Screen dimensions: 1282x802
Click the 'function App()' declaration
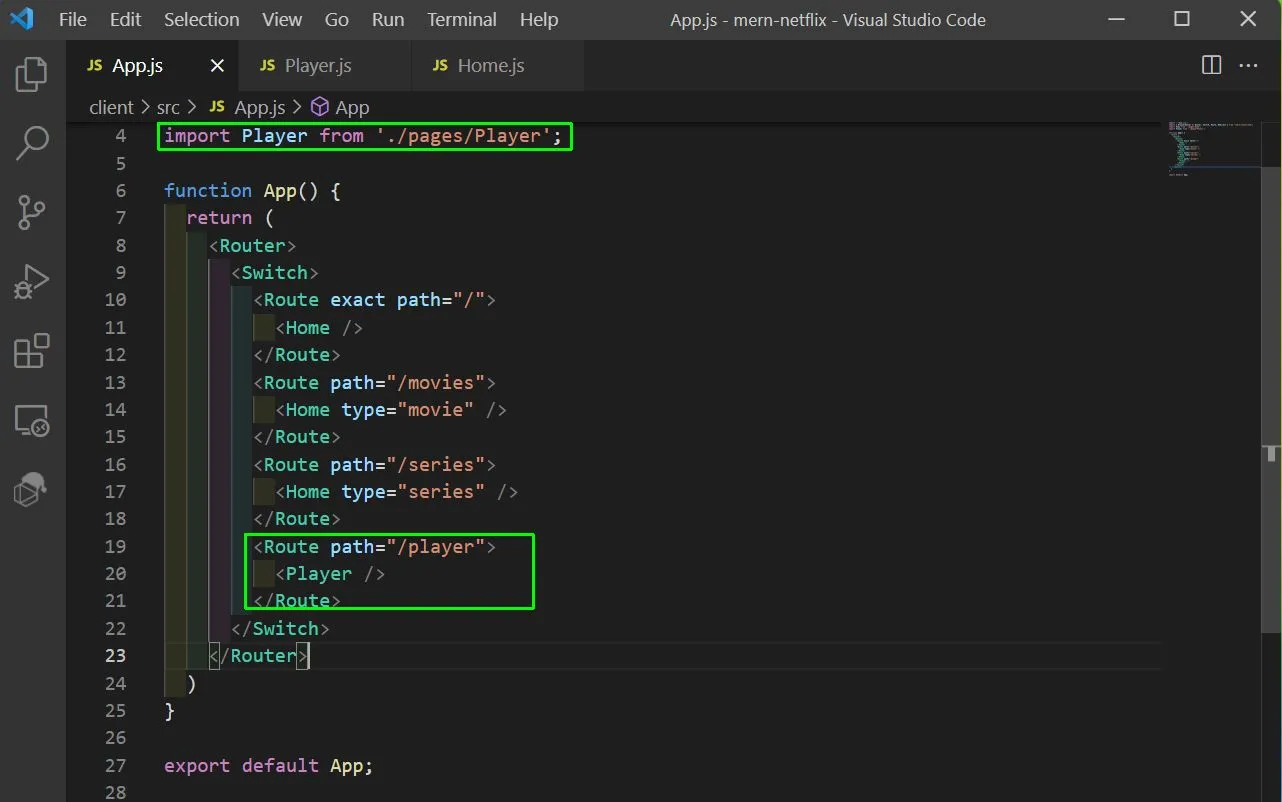(252, 191)
